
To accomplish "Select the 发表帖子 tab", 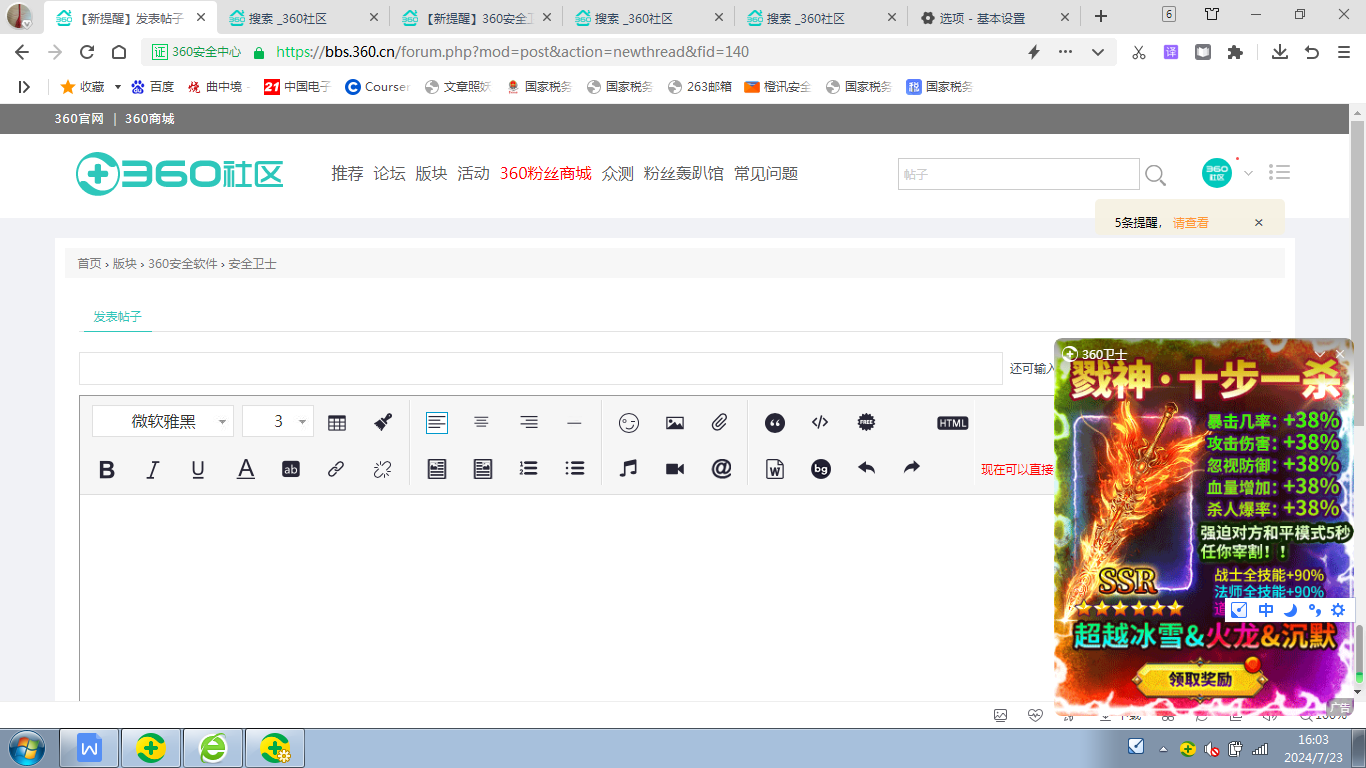I will [118, 316].
